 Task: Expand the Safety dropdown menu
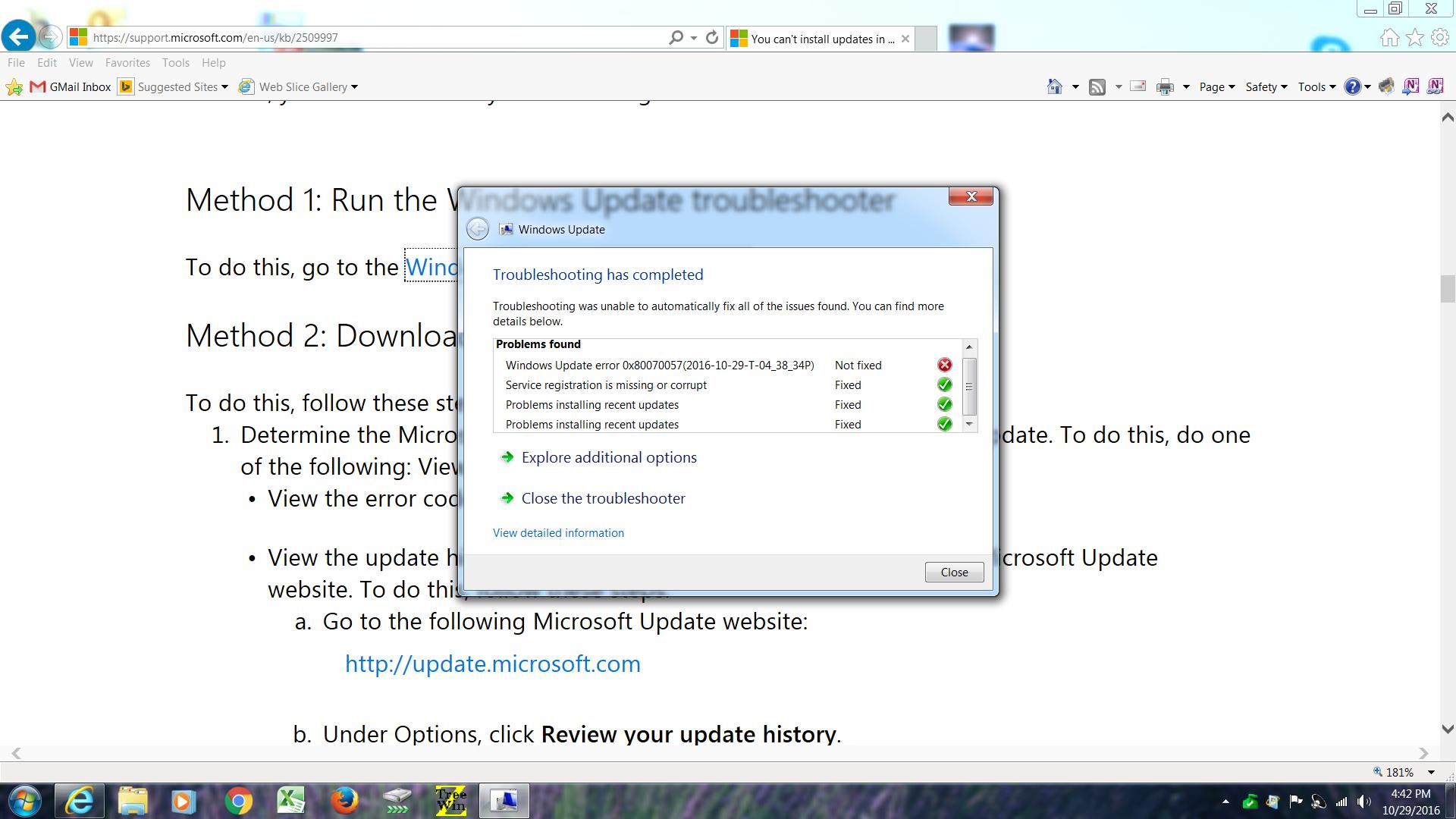click(x=1266, y=86)
